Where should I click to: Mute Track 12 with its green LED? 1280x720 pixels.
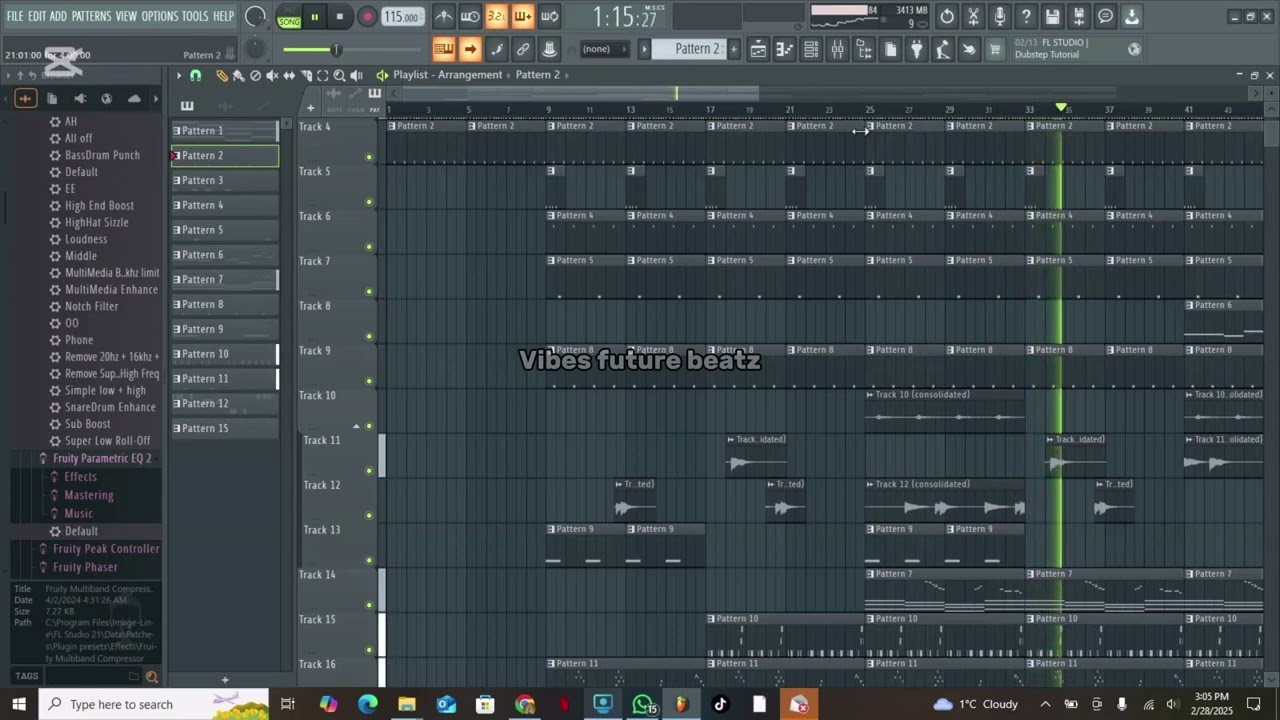[369, 516]
